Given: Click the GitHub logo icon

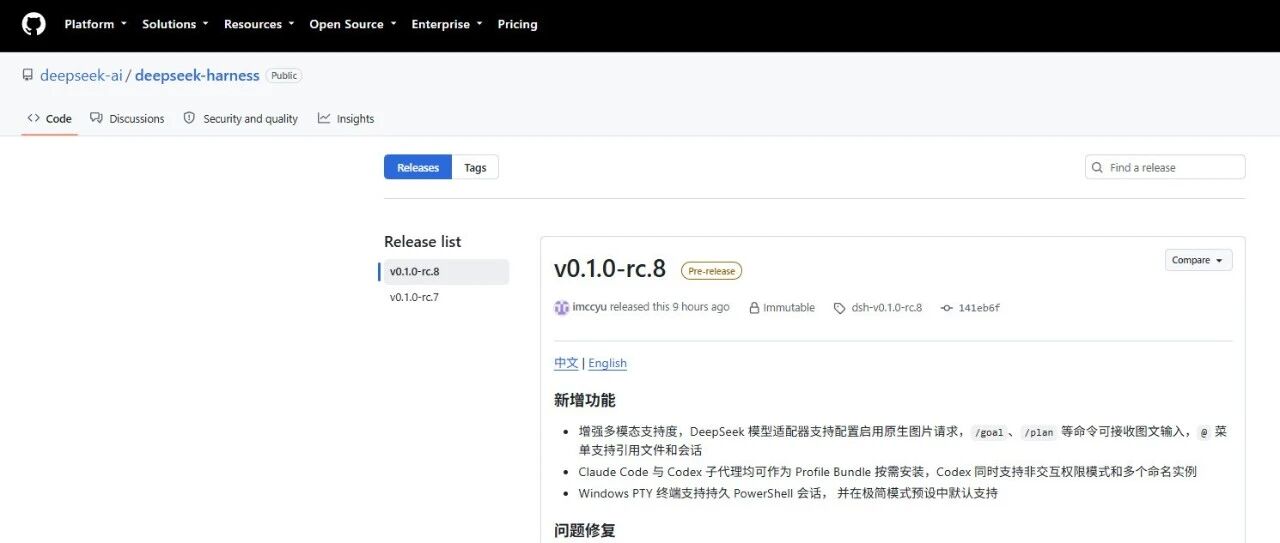Looking at the screenshot, I should pos(33,24).
